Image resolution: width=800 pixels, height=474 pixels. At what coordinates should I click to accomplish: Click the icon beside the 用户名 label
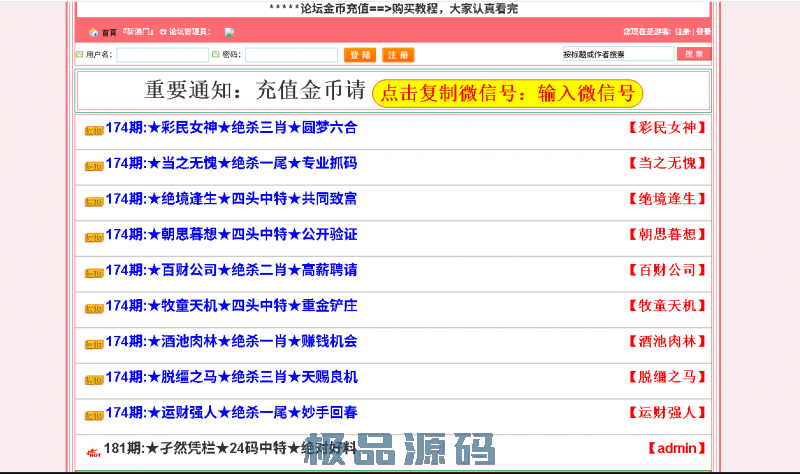[80, 55]
